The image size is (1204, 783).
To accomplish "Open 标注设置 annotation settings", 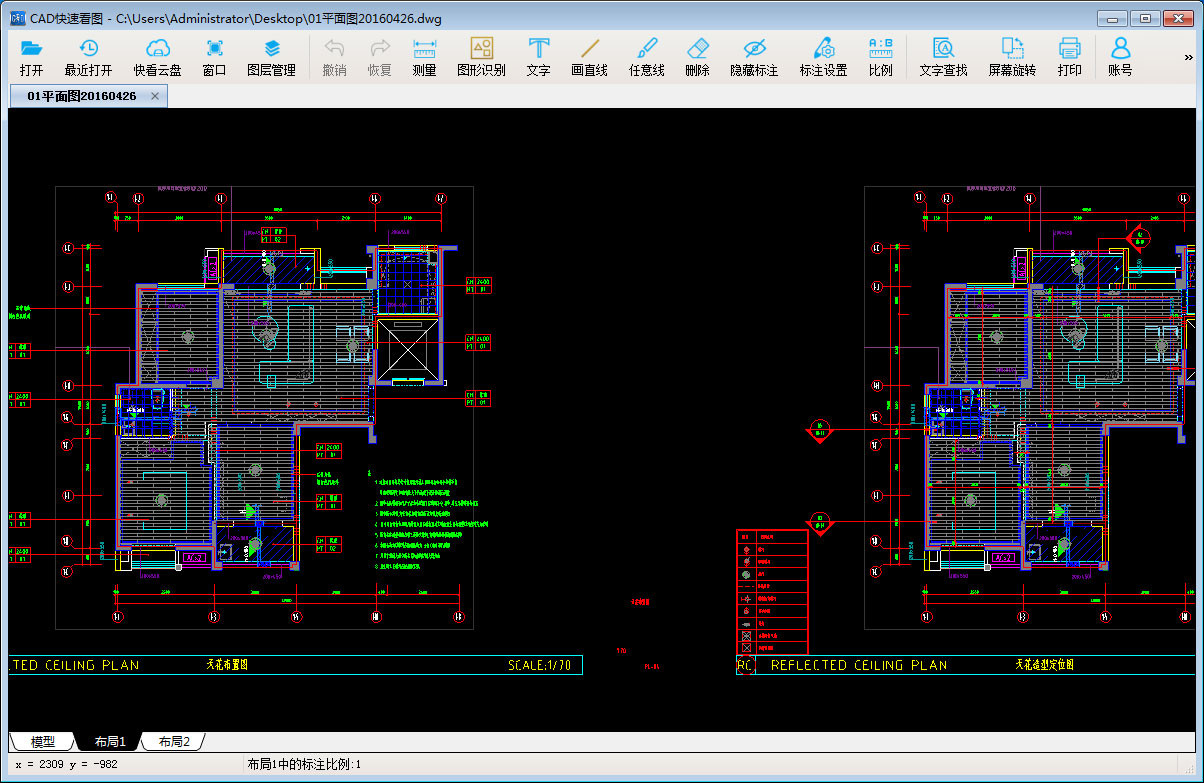I will [x=823, y=57].
